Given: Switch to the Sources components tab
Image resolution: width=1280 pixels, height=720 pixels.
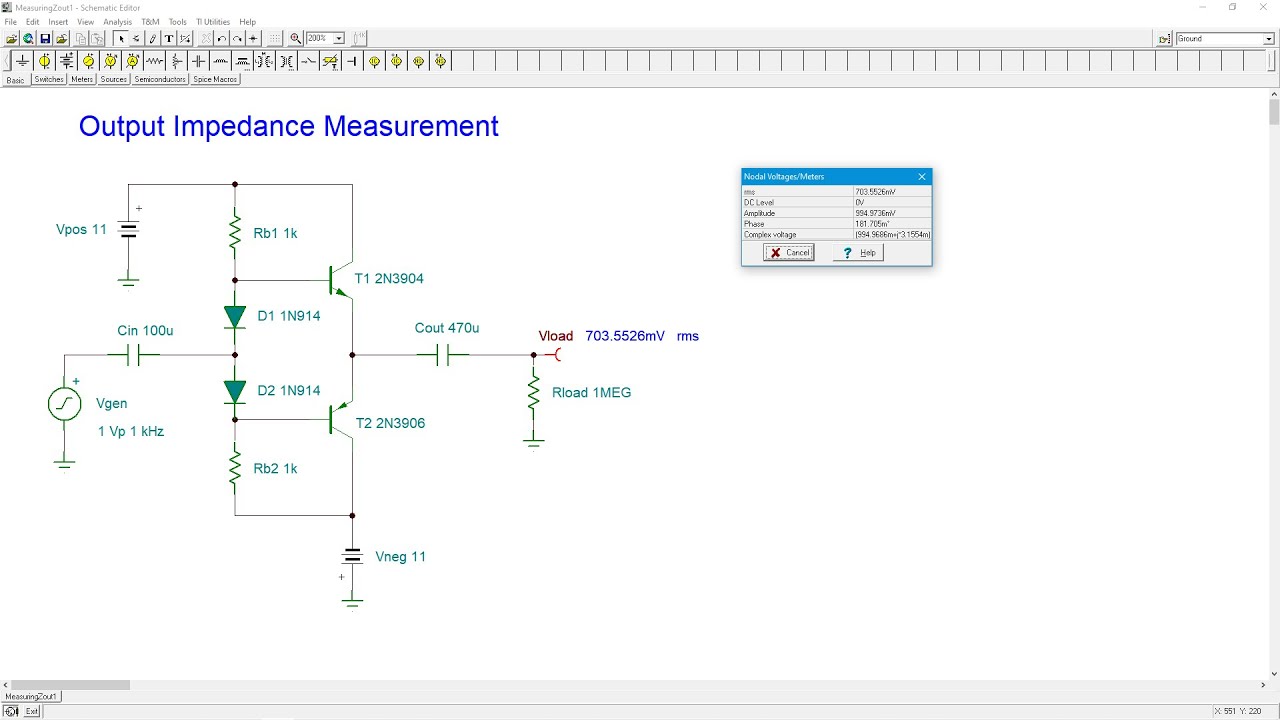Looking at the screenshot, I should [x=113, y=79].
